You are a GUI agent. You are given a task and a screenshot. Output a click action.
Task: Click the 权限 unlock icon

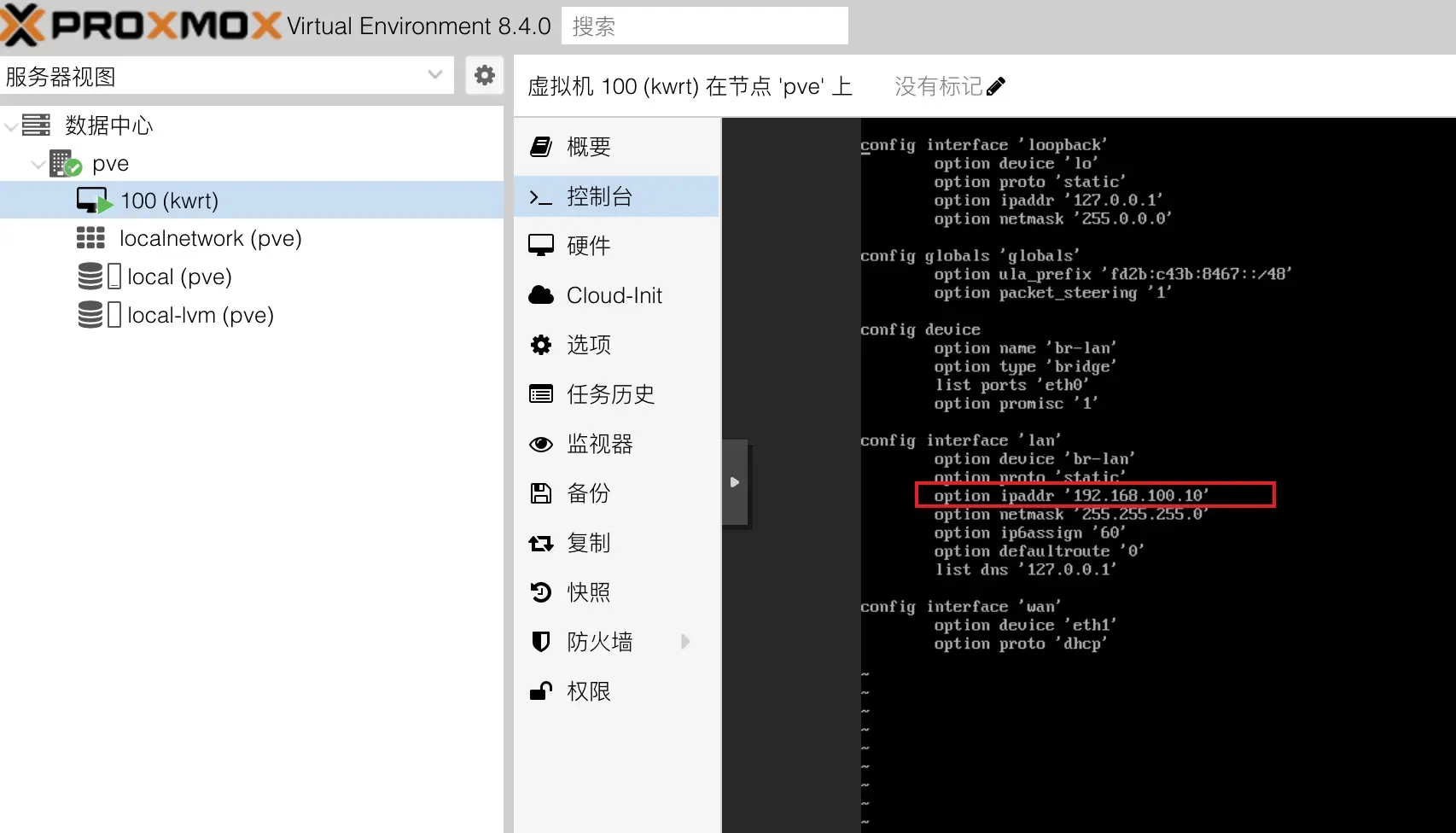tap(541, 690)
